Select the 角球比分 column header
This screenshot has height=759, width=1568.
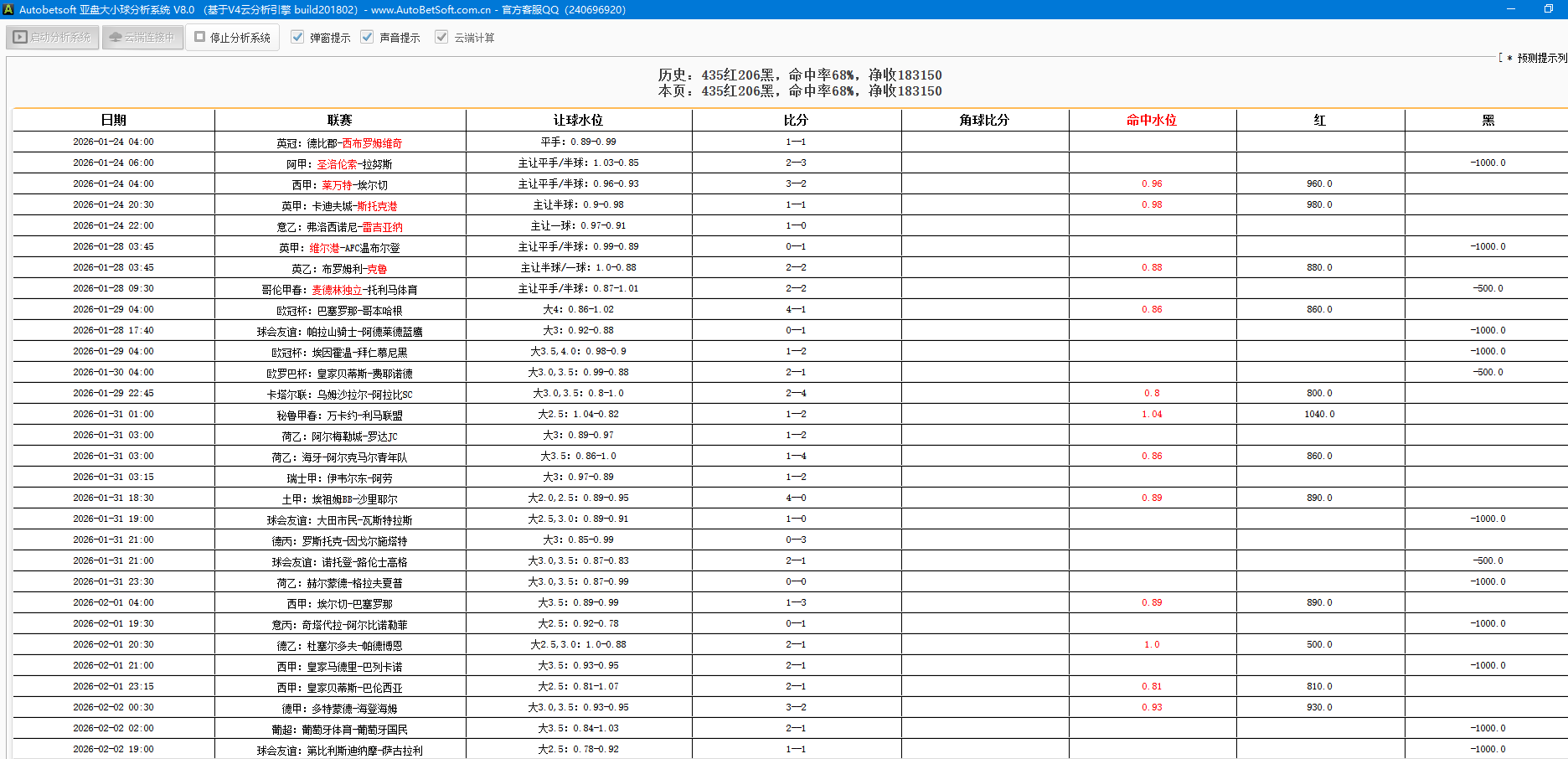coord(984,120)
